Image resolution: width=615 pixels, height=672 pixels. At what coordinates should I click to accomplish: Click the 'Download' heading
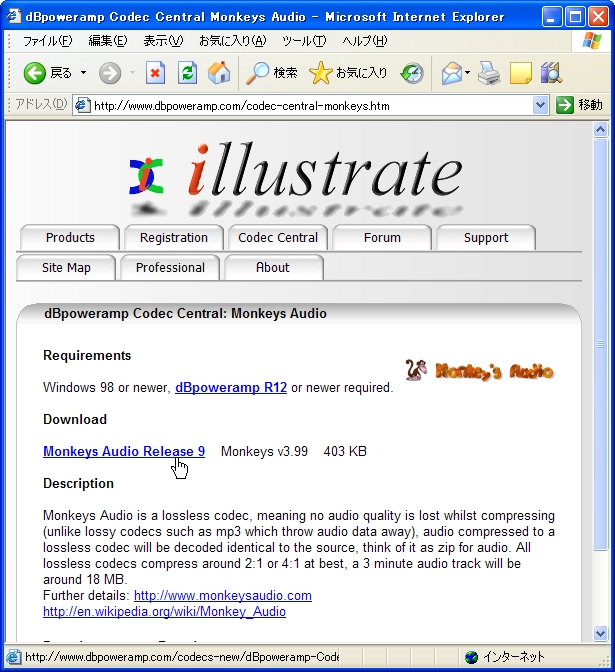[x=75, y=419]
